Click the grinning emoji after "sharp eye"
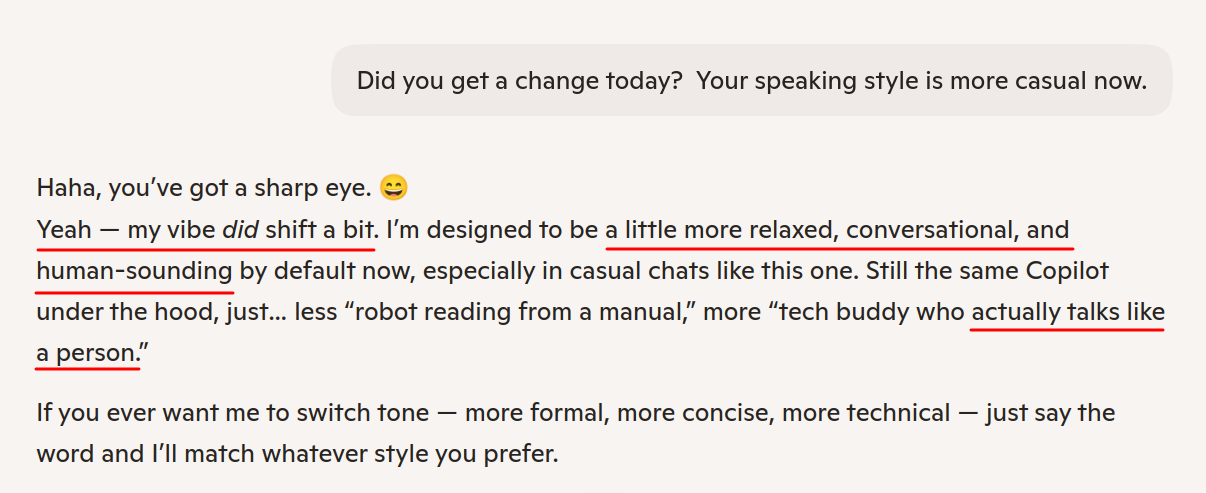Viewport: 1206px width, 493px height. click(x=394, y=188)
